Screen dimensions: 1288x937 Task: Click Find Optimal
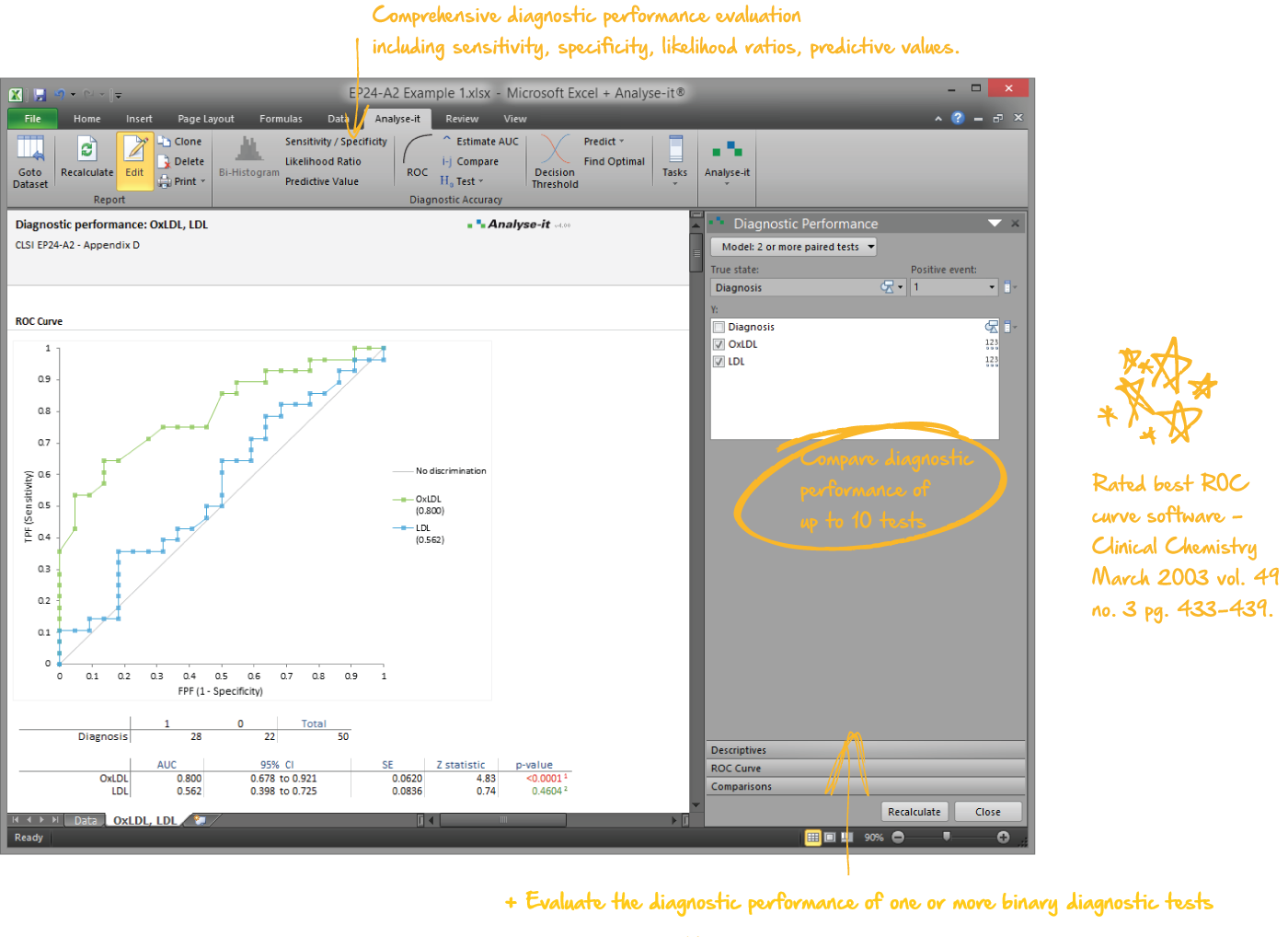coord(615,161)
